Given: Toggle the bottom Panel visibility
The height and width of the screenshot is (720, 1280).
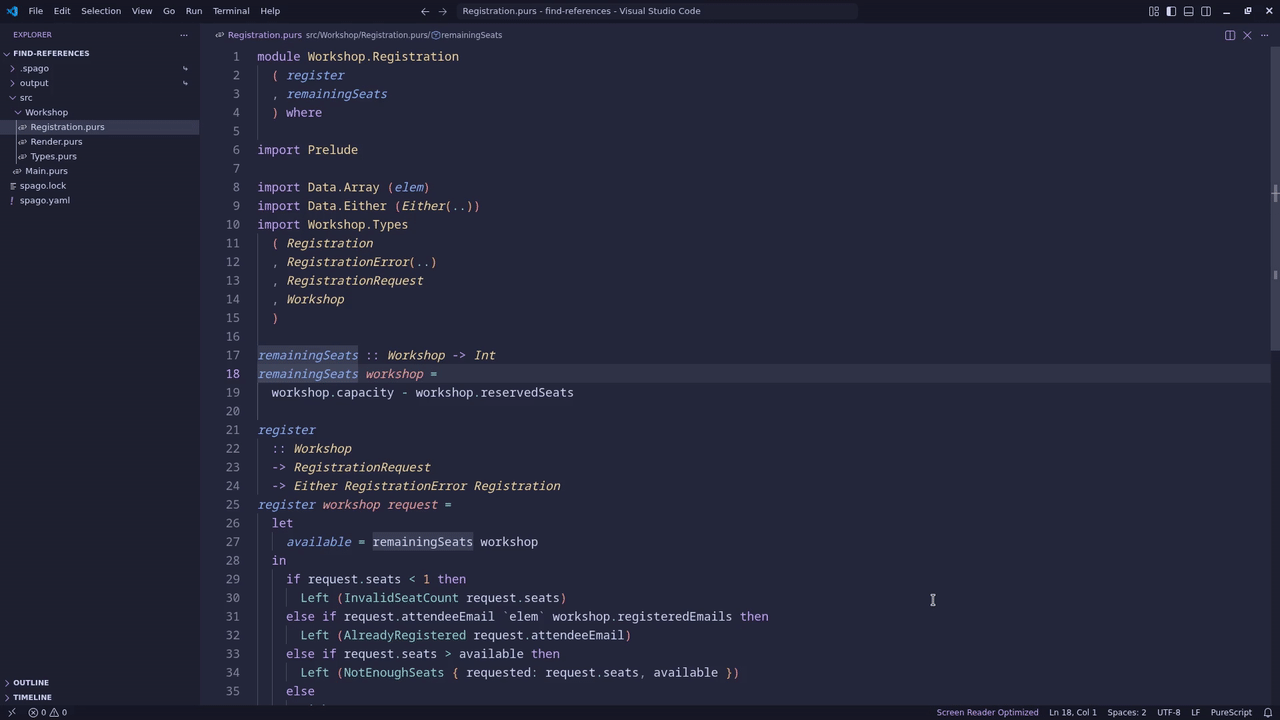Looking at the screenshot, I should [x=1188, y=11].
